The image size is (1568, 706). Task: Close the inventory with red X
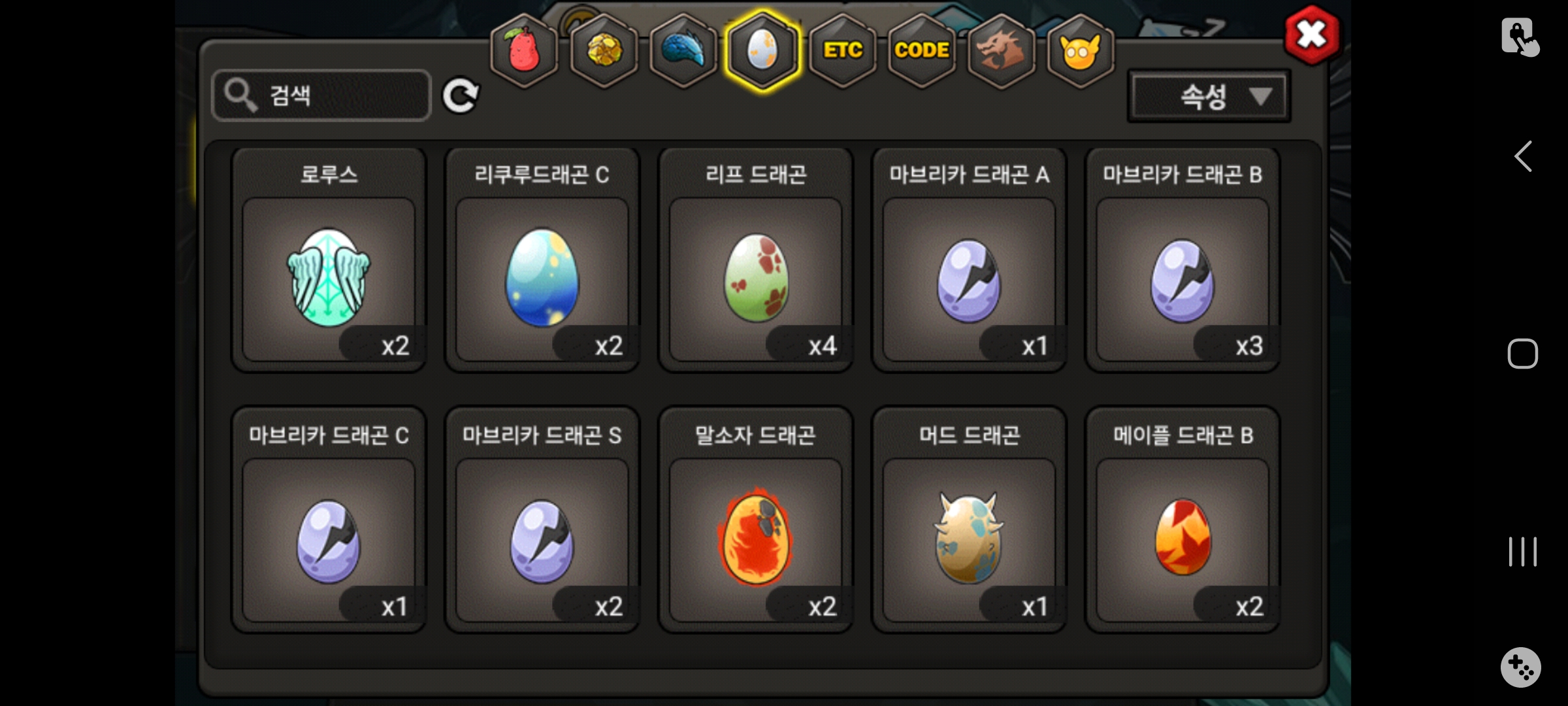(1311, 35)
